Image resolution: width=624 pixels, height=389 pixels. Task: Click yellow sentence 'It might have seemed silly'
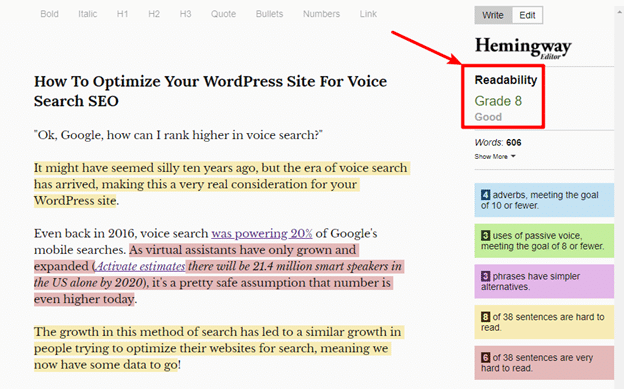coord(222,184)
